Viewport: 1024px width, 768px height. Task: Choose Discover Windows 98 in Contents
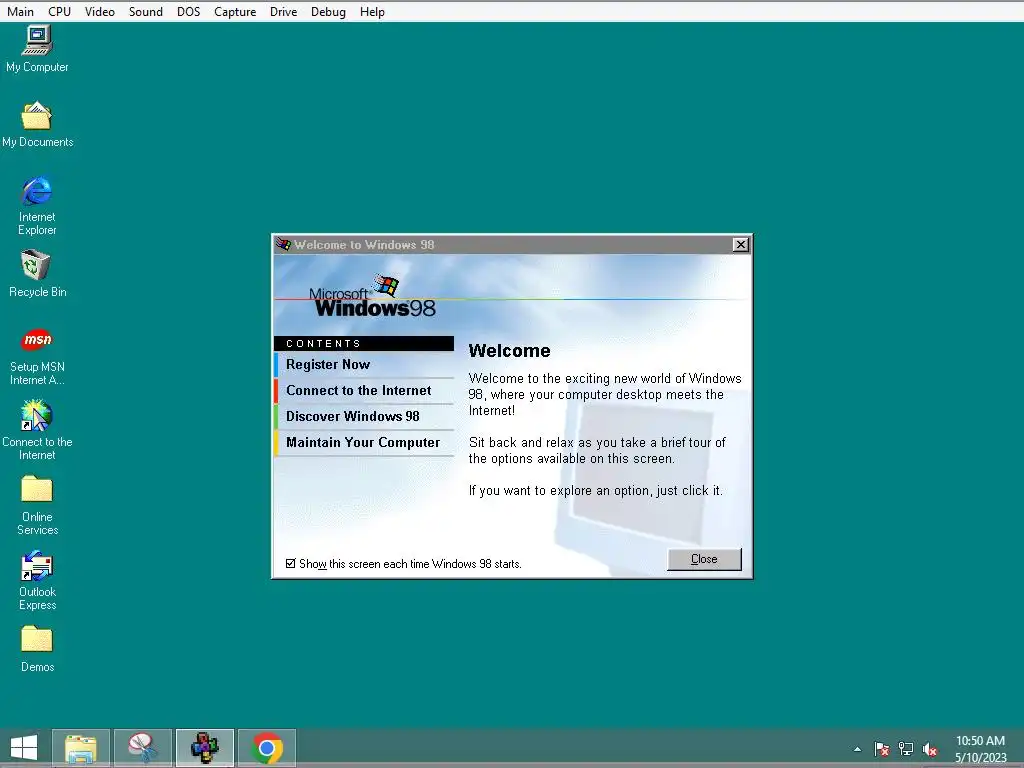[x=364, y=417]
